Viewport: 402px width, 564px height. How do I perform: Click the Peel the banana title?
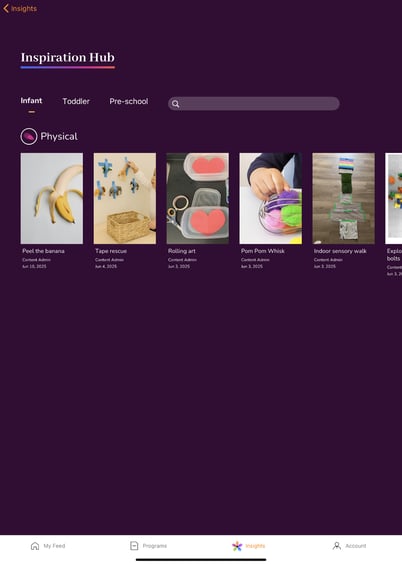click(44, 251)
